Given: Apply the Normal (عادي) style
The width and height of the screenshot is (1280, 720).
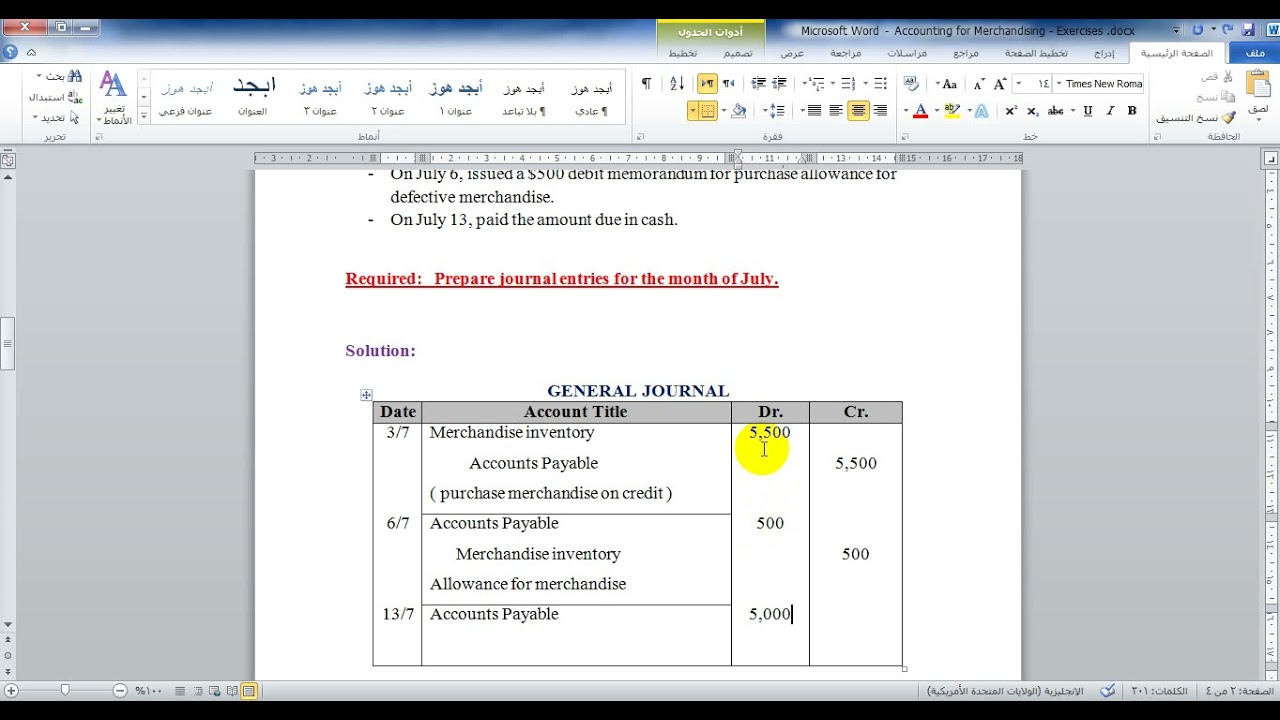Looking at the screenshot, I should (592, 98).
